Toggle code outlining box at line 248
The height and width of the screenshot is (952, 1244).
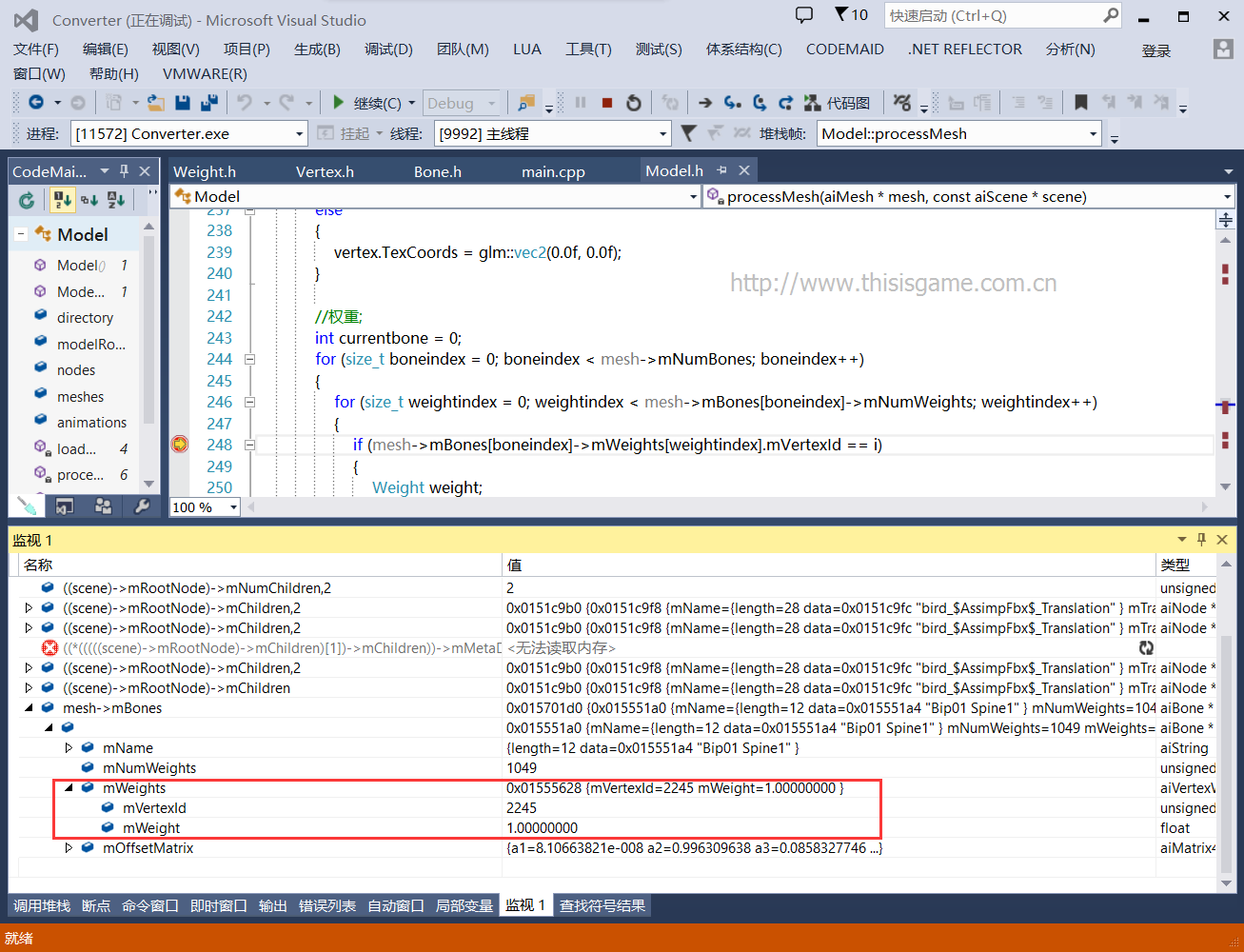coord(250,445)
